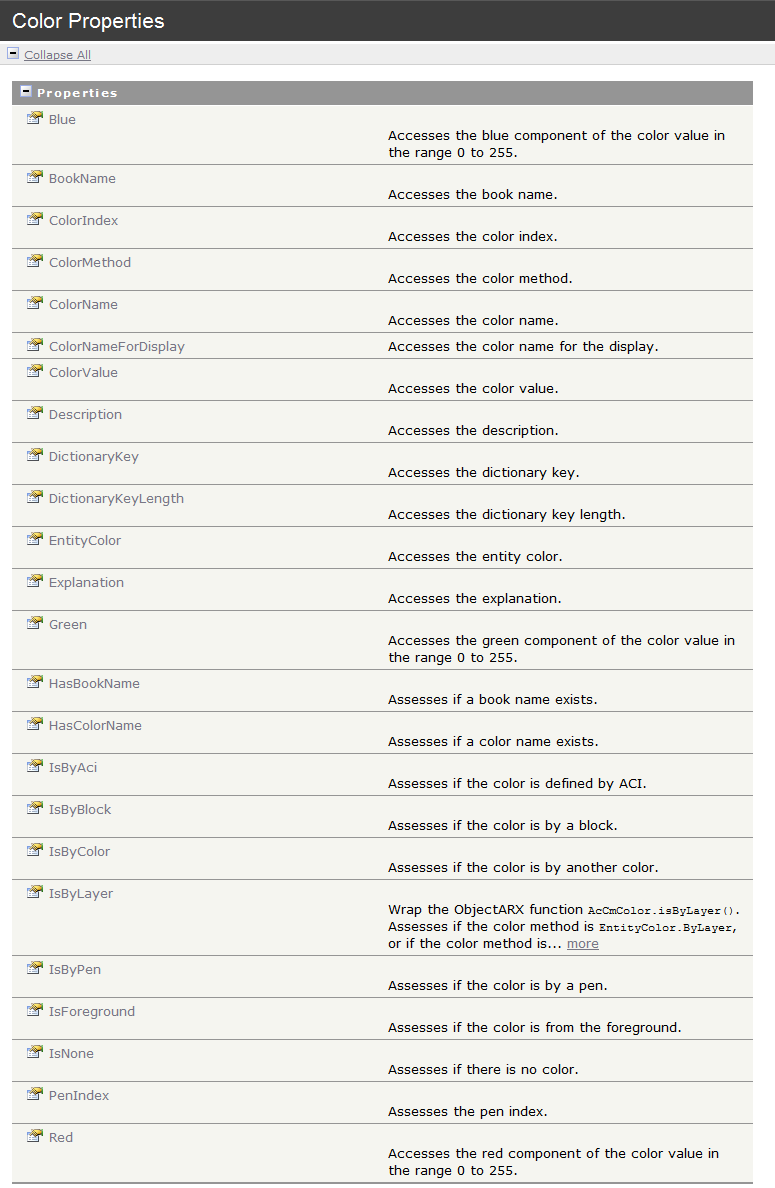The width and height of the screenshot is (775, 1188).
Task: Click the Collapse All link
Action: (57, 55)
